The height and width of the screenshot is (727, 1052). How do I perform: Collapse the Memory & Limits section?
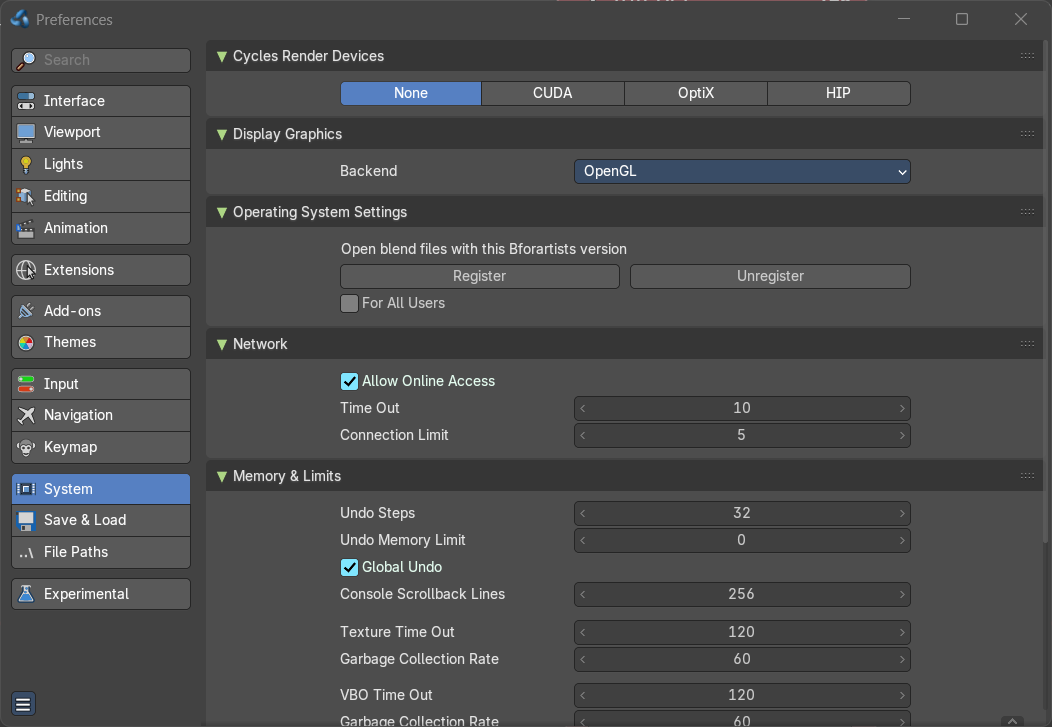click(221, 477)
